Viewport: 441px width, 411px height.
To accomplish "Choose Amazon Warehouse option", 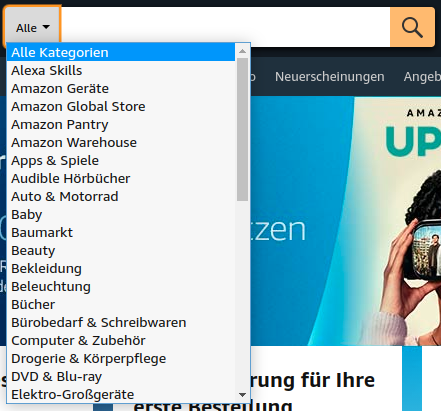I will (x=121, y=142).
